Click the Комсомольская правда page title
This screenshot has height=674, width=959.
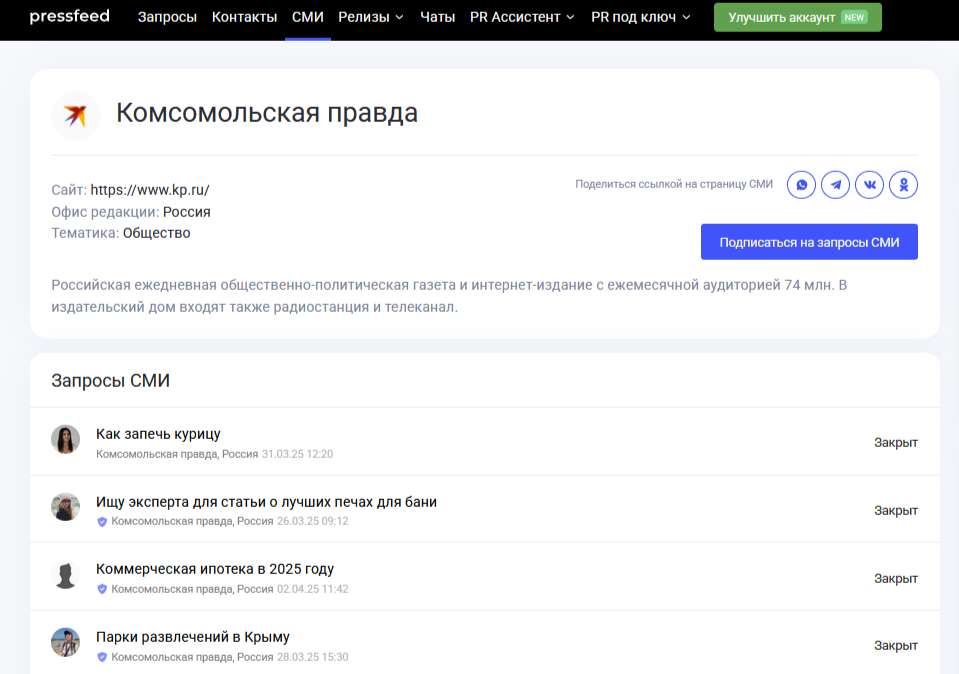pyautogui.click(x=267, y=113)
